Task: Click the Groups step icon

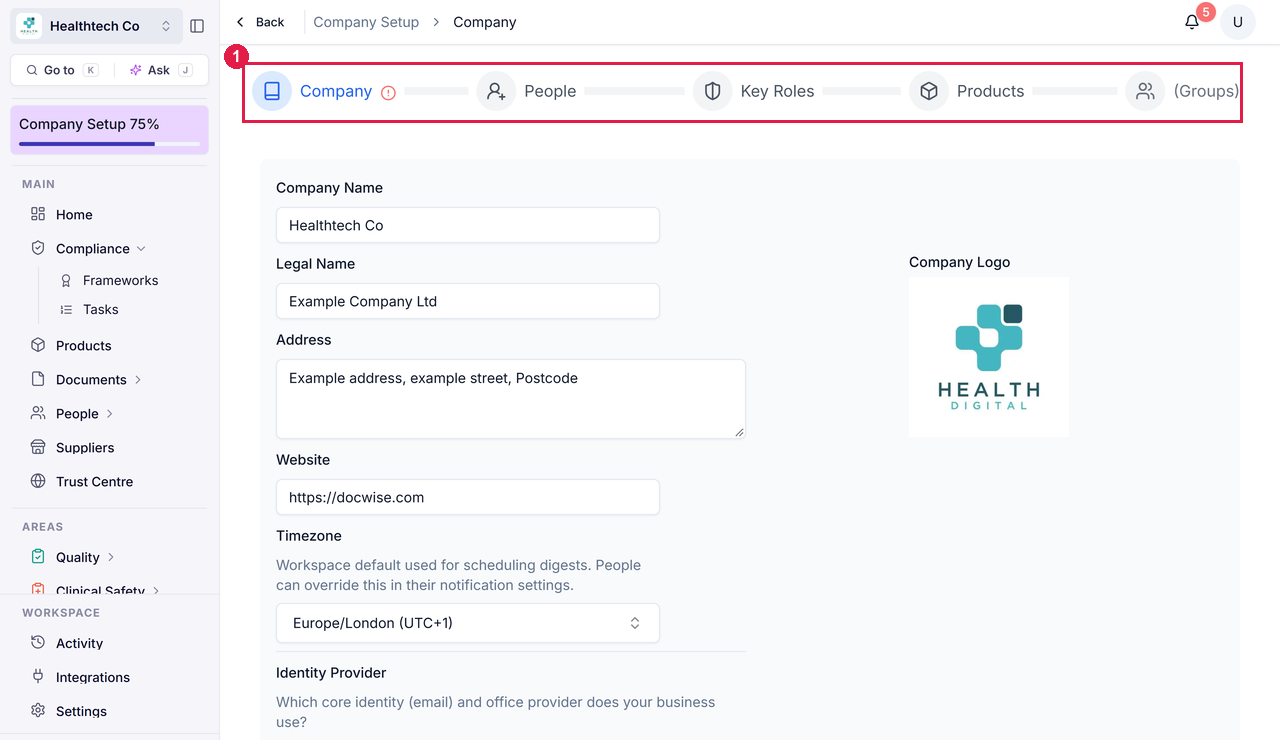Action: pyautogui.click(x=1145, y=91)
